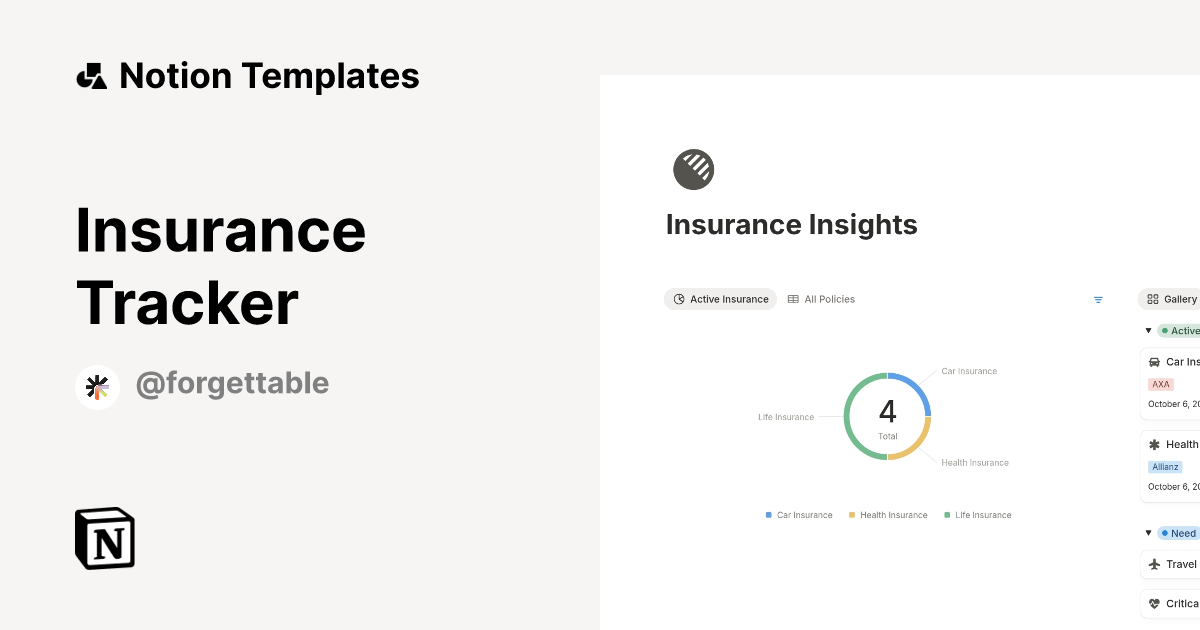Viewport: 1200px width, 630px height.
Task: Click the heart icon on Critical card
Action: click(1156, 602)
